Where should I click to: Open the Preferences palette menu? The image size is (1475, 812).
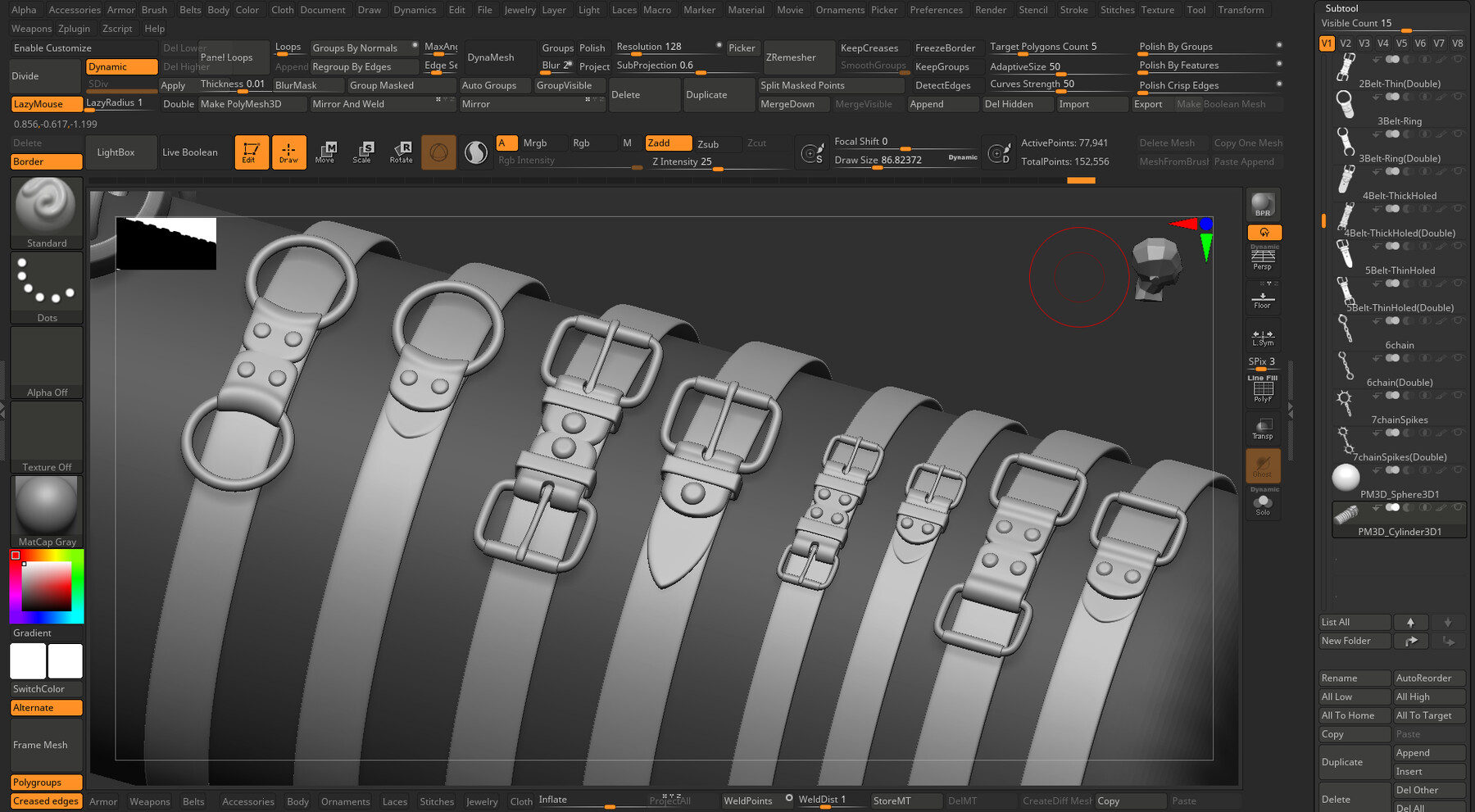pos(936,10)
